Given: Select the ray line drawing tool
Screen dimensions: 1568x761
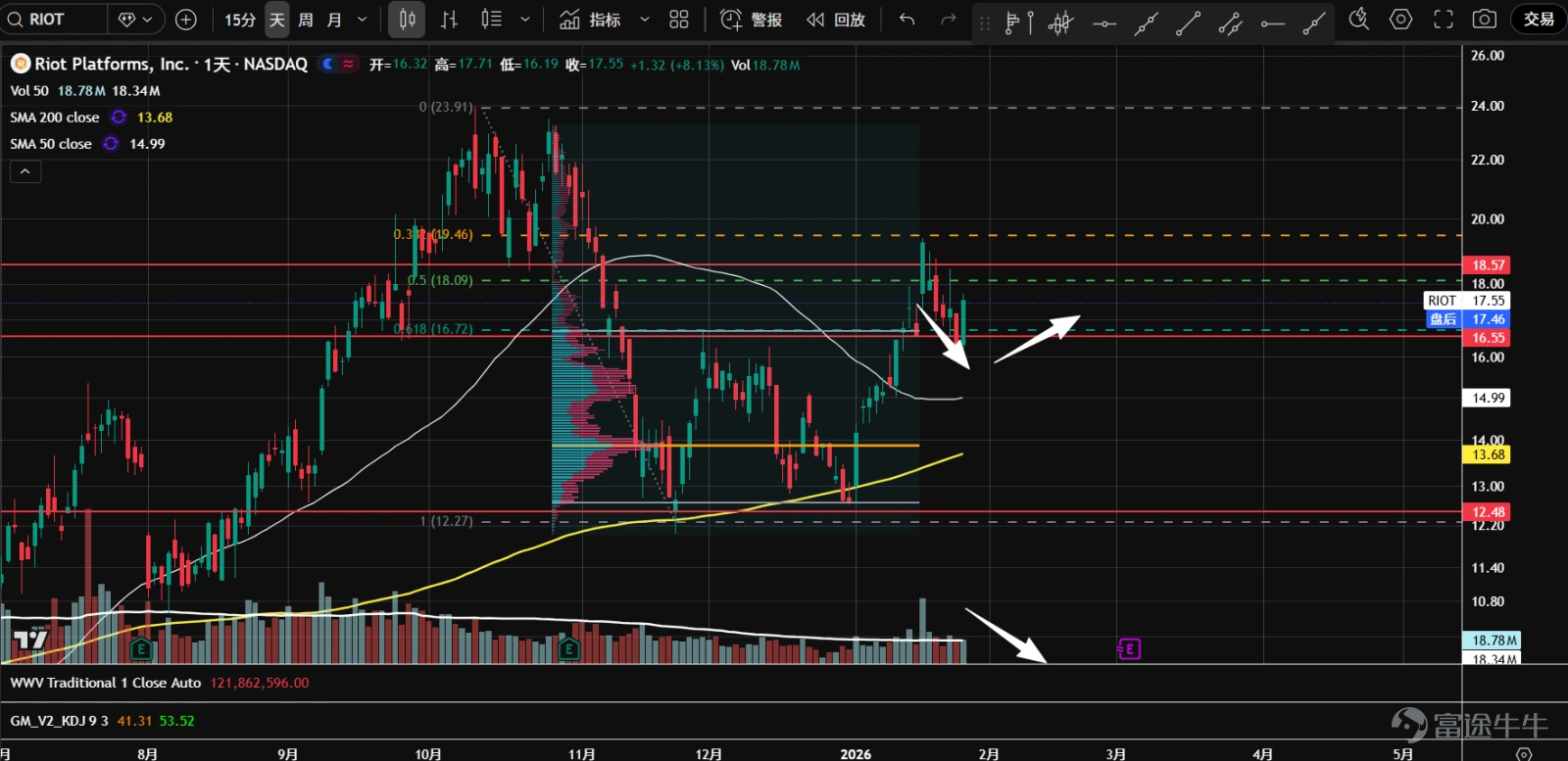Looking at the screenshot, I should (1315, 22).
